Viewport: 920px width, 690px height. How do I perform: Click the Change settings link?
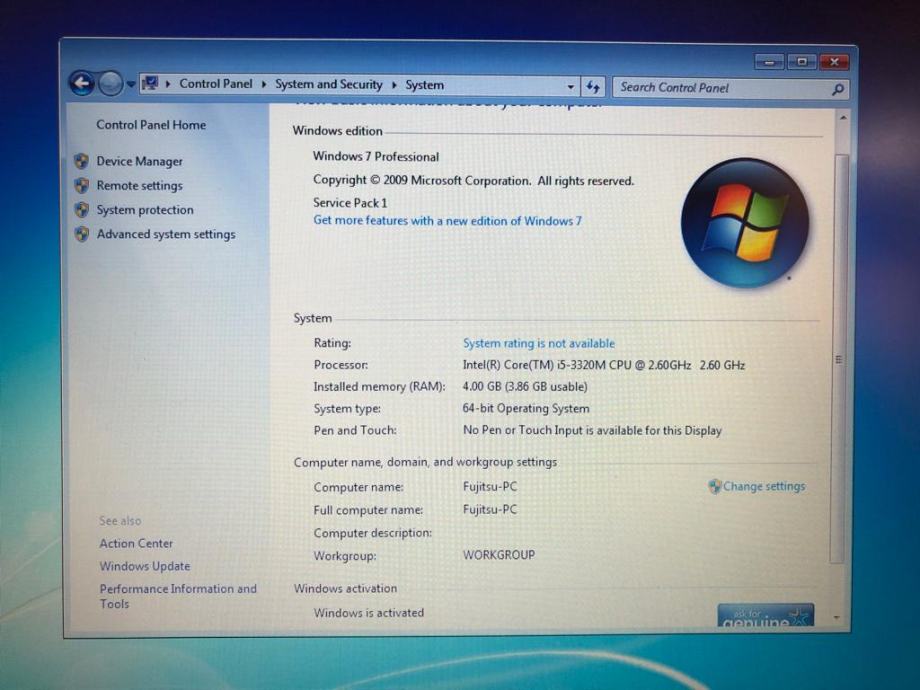tap(764, 486)
